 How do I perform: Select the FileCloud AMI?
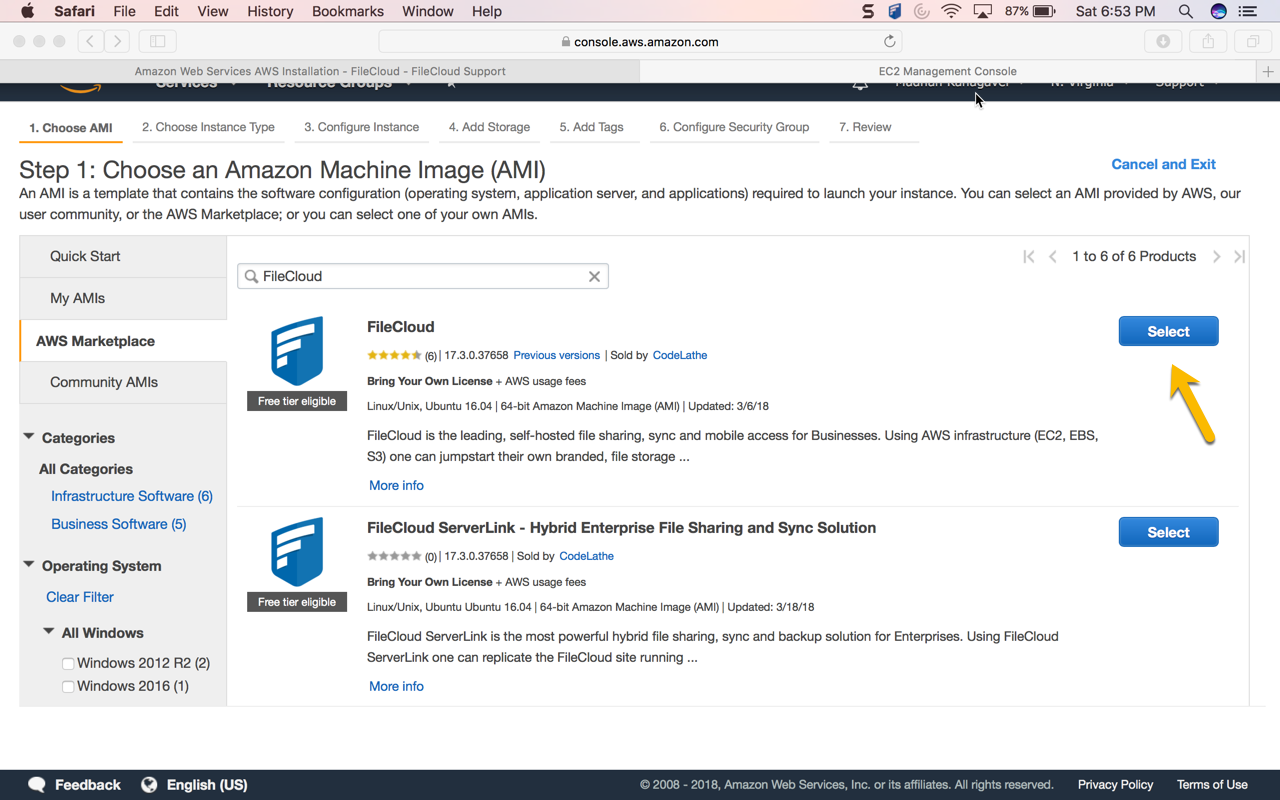[x=1168, y=331]
